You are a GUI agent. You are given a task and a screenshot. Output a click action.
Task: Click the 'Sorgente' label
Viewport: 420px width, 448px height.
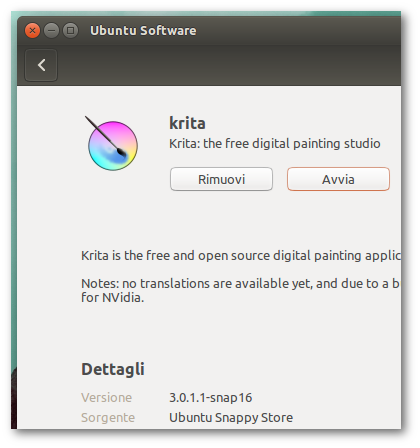(108, 418)
